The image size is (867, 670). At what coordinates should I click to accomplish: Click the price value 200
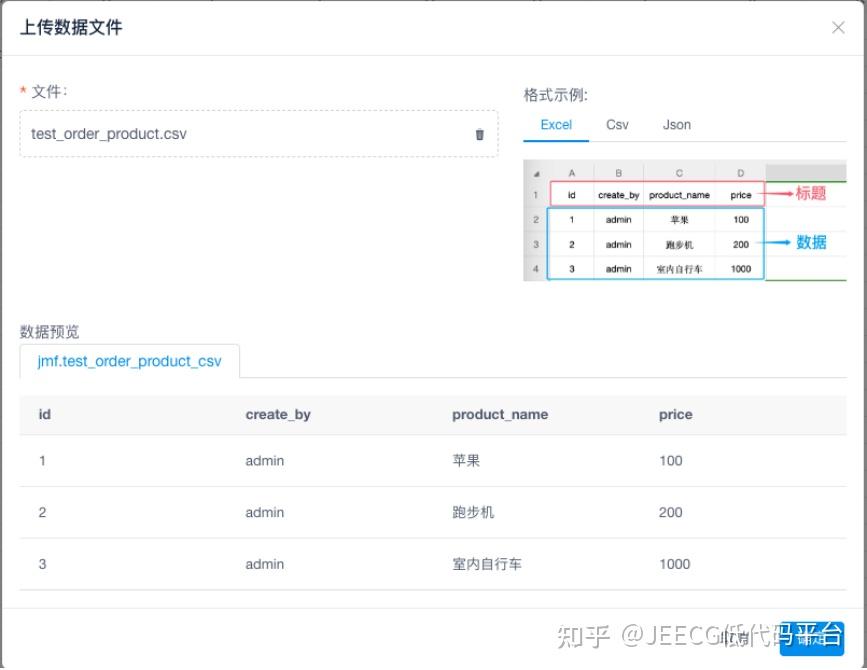670,512
